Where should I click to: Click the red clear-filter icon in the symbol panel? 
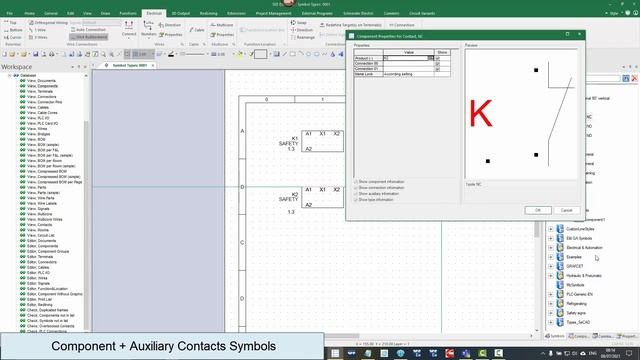point(634,78)
